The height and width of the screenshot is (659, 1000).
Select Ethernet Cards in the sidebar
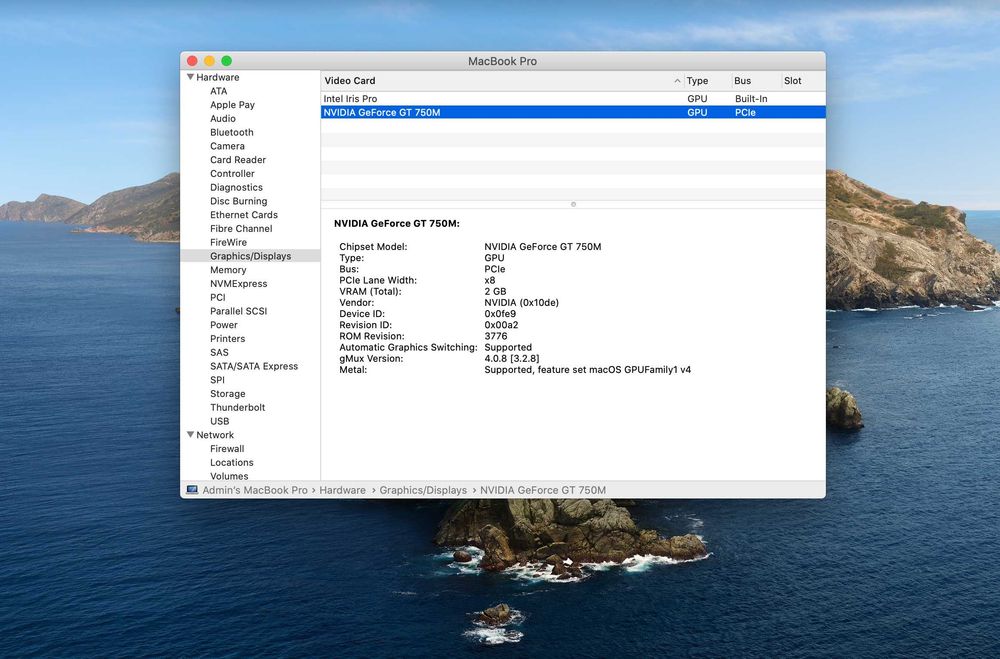[x=244, y=215]
